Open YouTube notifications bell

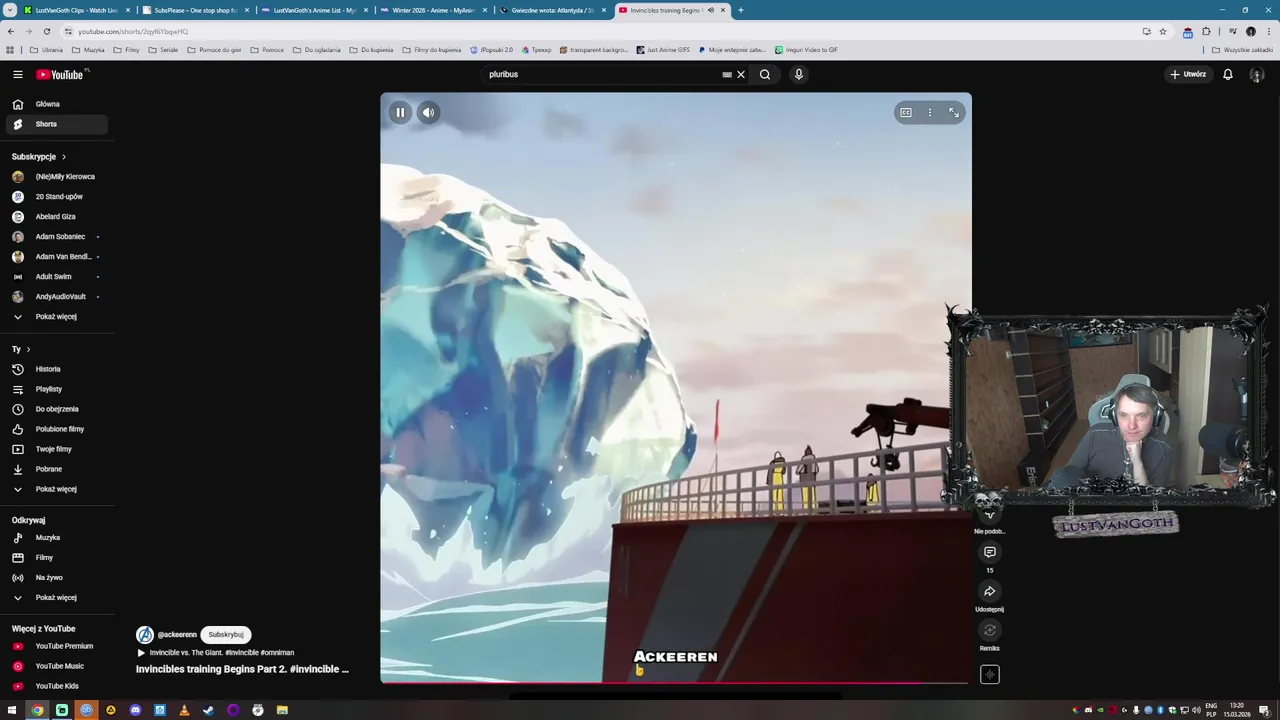click(x=1228, y=74)
